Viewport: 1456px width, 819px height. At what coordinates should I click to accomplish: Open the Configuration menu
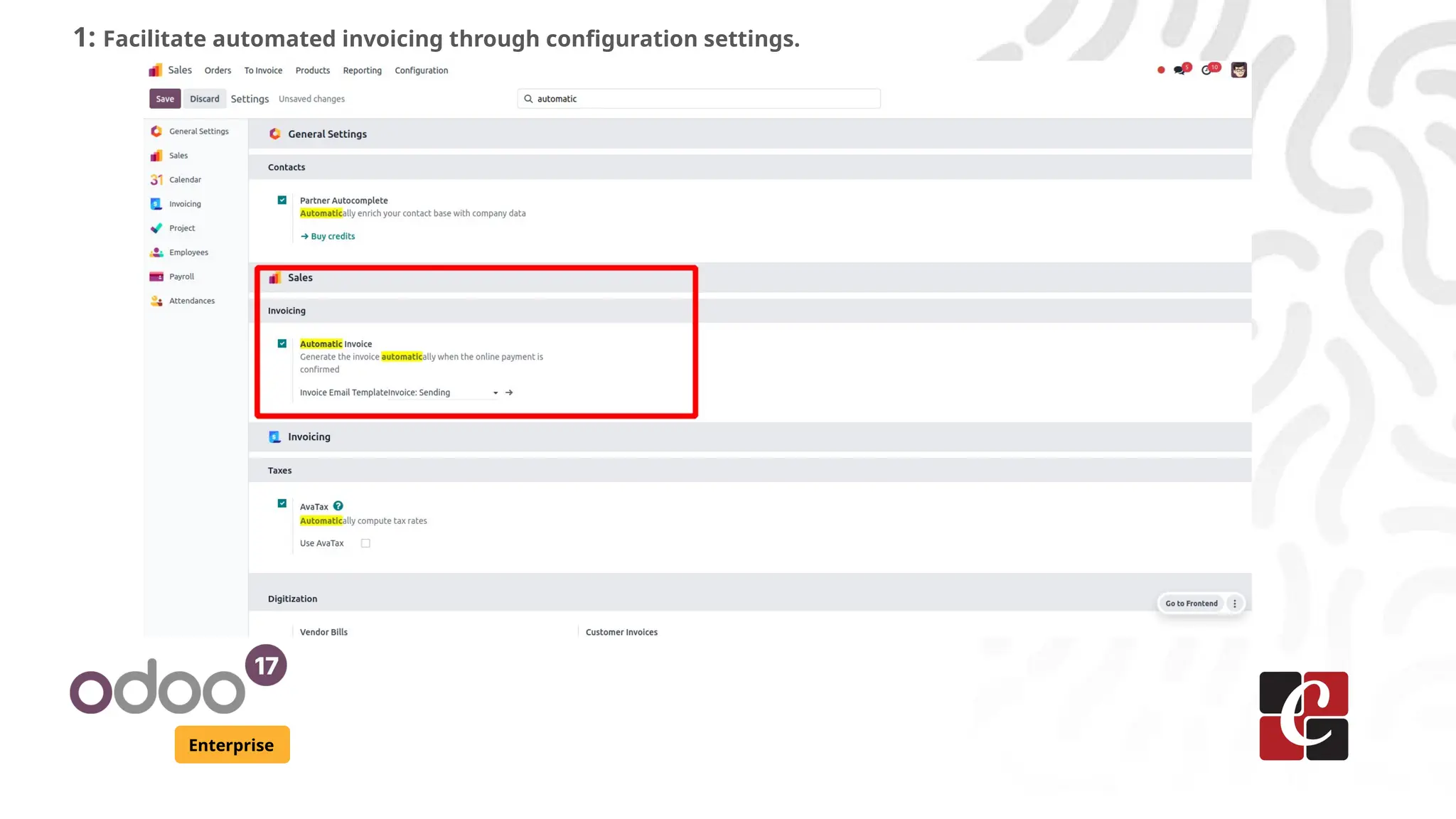tap(421, 70)
